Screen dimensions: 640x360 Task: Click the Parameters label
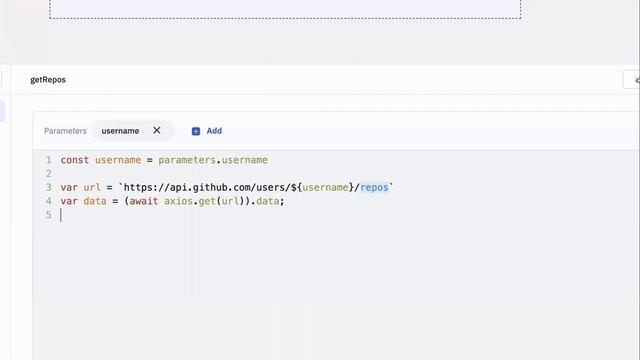[x=65, y=131]
